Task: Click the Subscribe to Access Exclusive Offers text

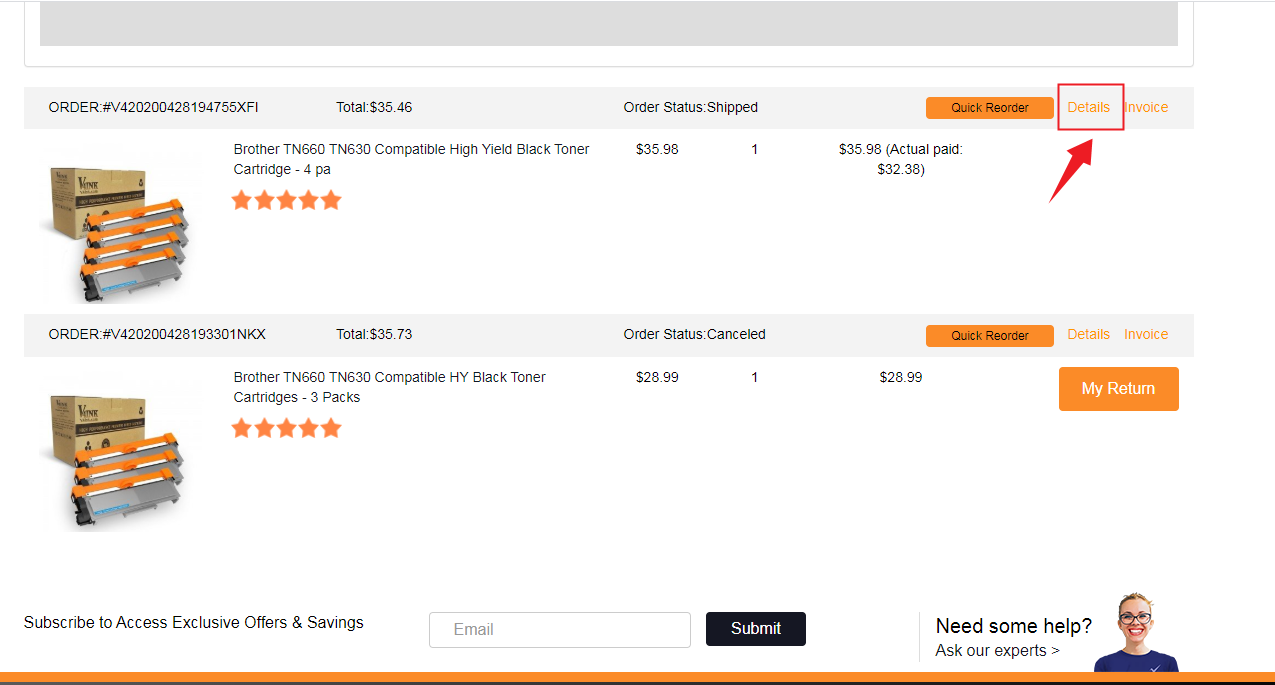Action: (194, 623)
